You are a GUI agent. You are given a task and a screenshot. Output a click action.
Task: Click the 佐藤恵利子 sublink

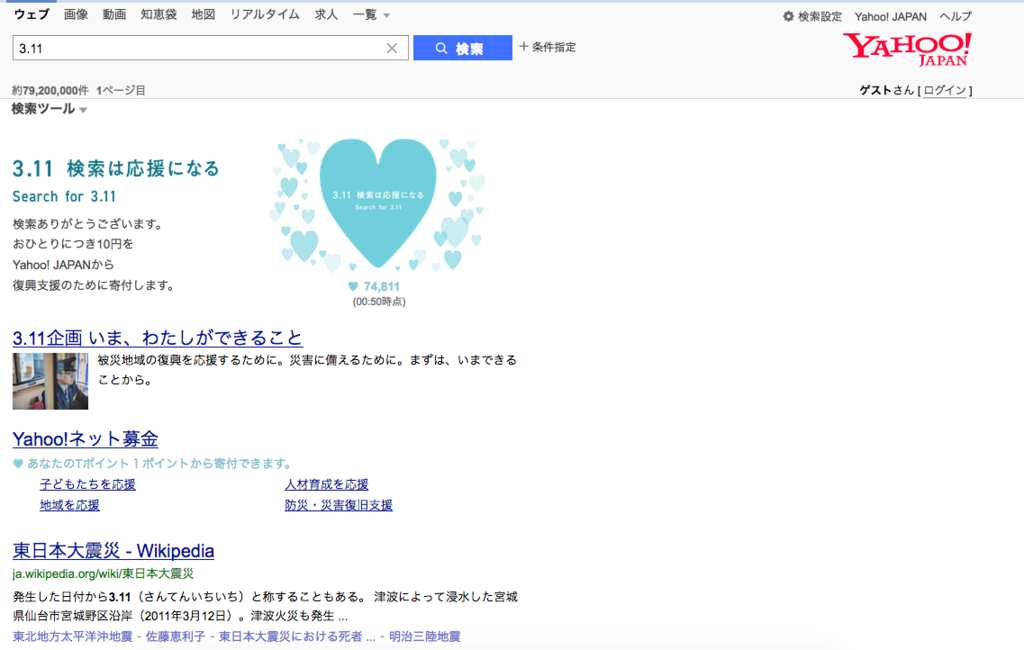[176, 636]
